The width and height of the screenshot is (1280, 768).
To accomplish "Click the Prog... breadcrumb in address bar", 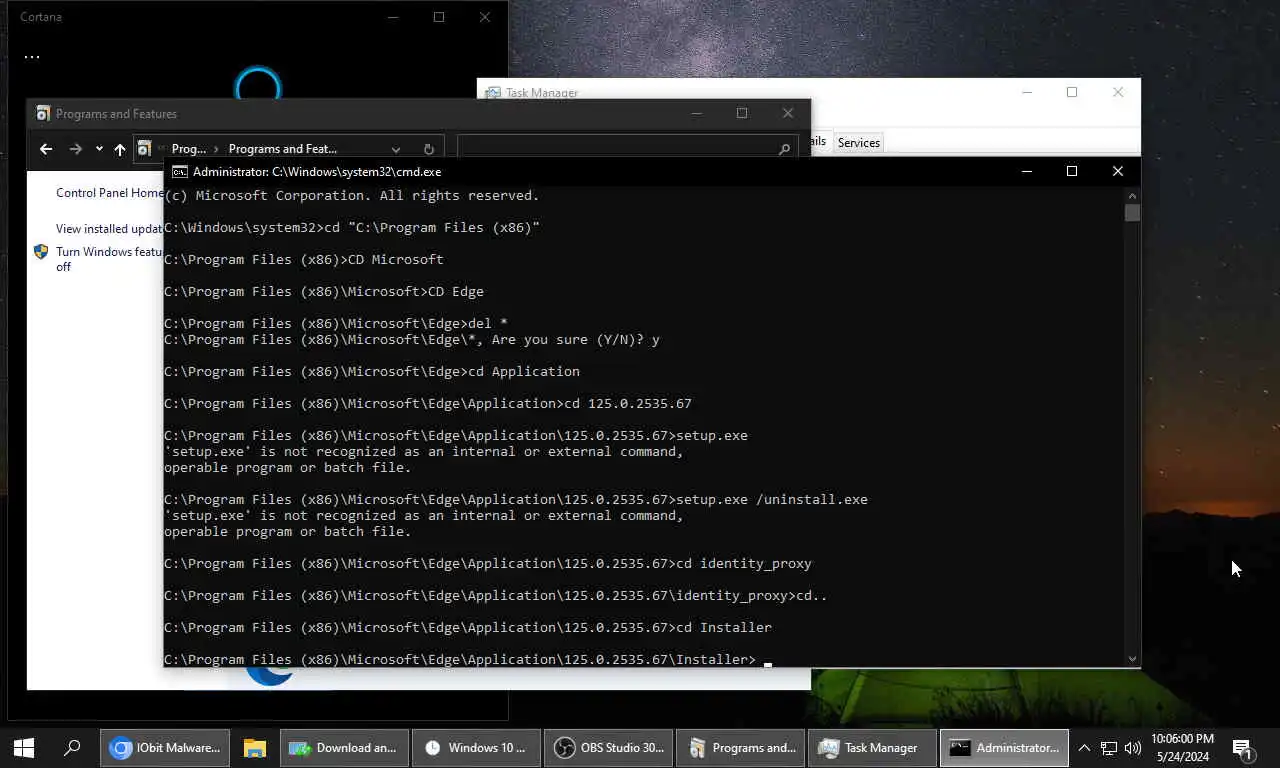I will [188, 149].
